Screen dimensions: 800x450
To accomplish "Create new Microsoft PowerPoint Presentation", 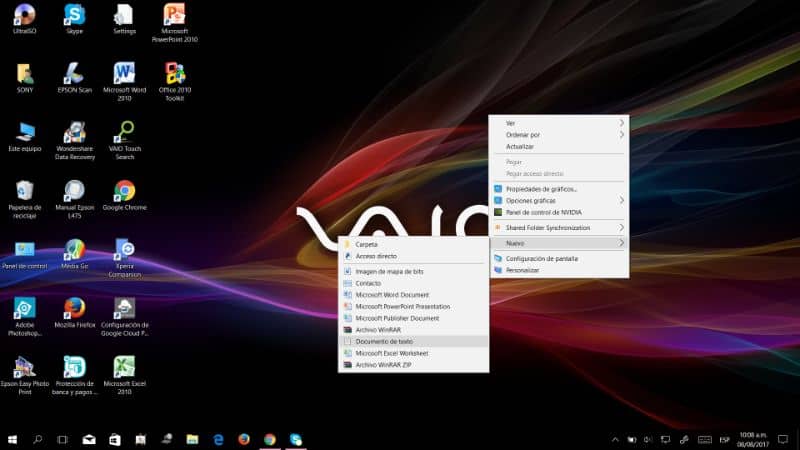I will point(413,307).
